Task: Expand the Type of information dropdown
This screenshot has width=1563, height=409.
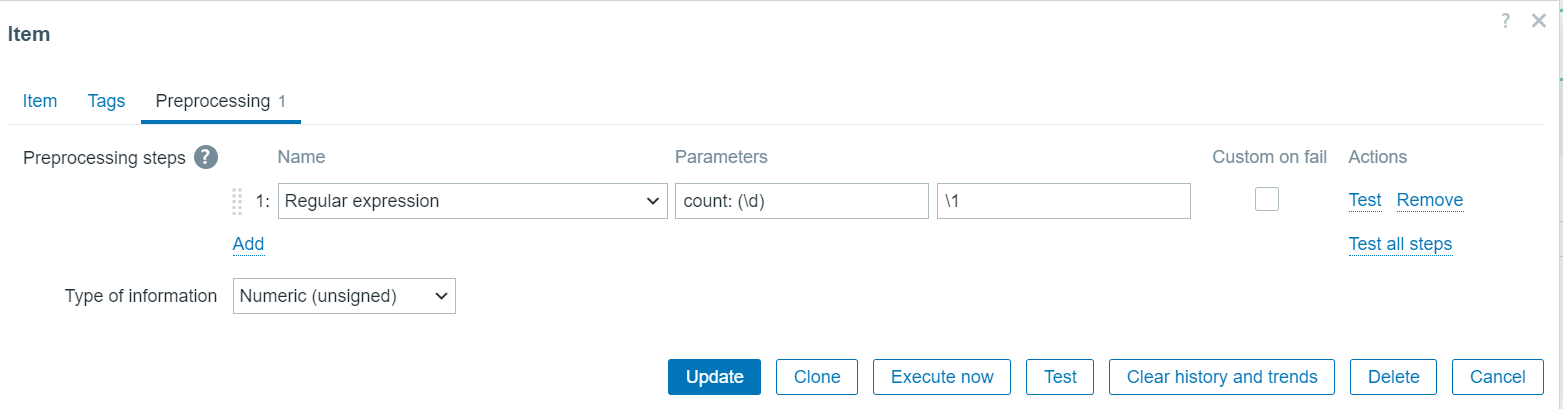Action: (x=344, y=296)
